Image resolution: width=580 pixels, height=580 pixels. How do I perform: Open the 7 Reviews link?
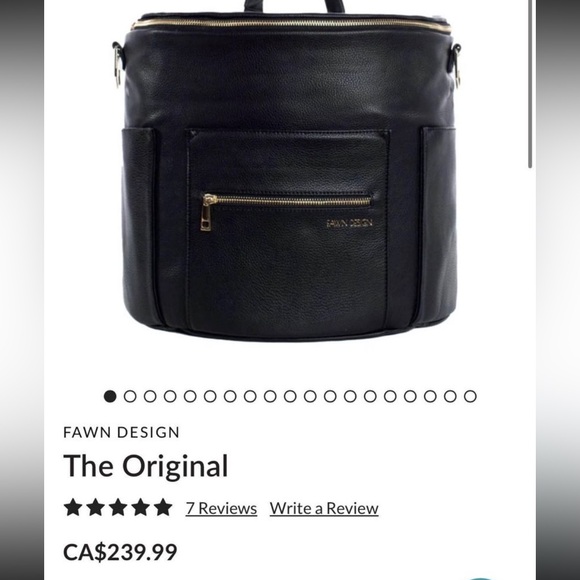coord(221,508)
